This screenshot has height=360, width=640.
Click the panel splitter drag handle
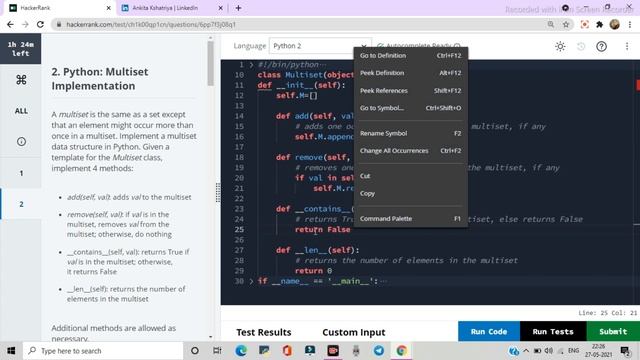[x=218, y=193]
